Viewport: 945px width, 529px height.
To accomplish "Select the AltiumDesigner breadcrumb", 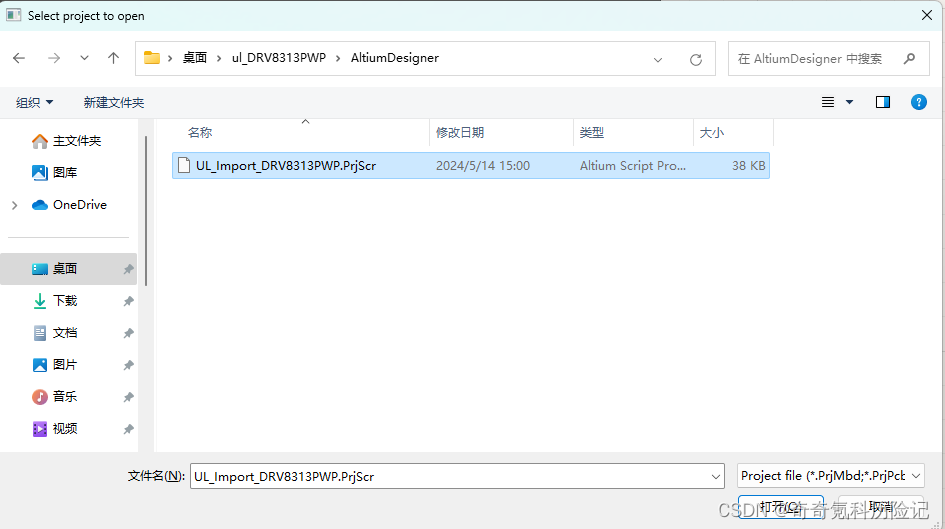I will point(395,58).
